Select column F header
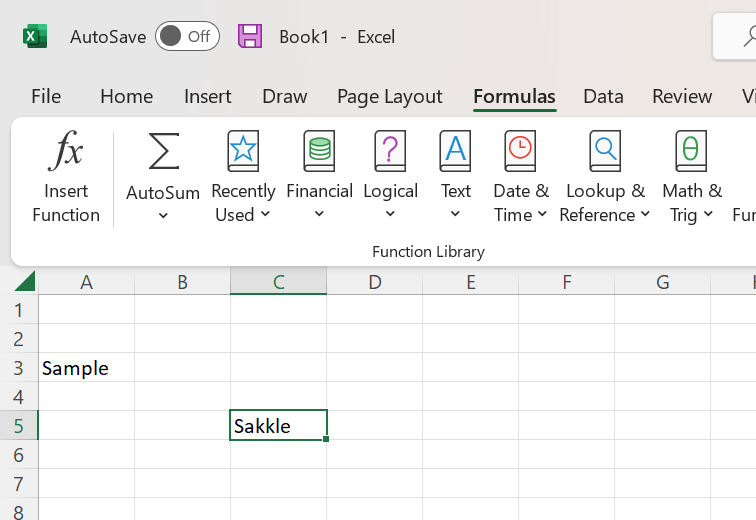The width and height of the screenshot is (756, 520). pos(567,282)
